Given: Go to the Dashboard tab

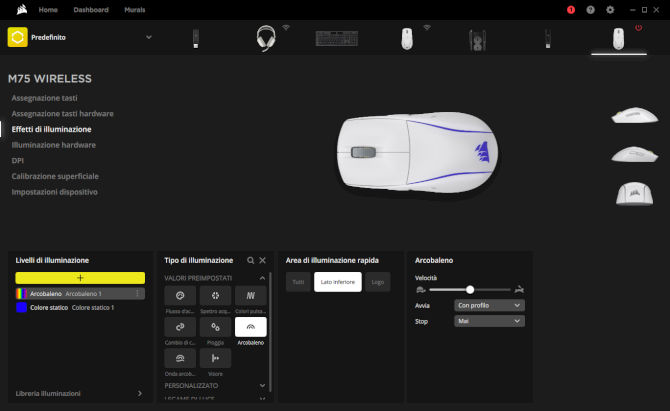Looking at the screenshot, I should [91, 10].
